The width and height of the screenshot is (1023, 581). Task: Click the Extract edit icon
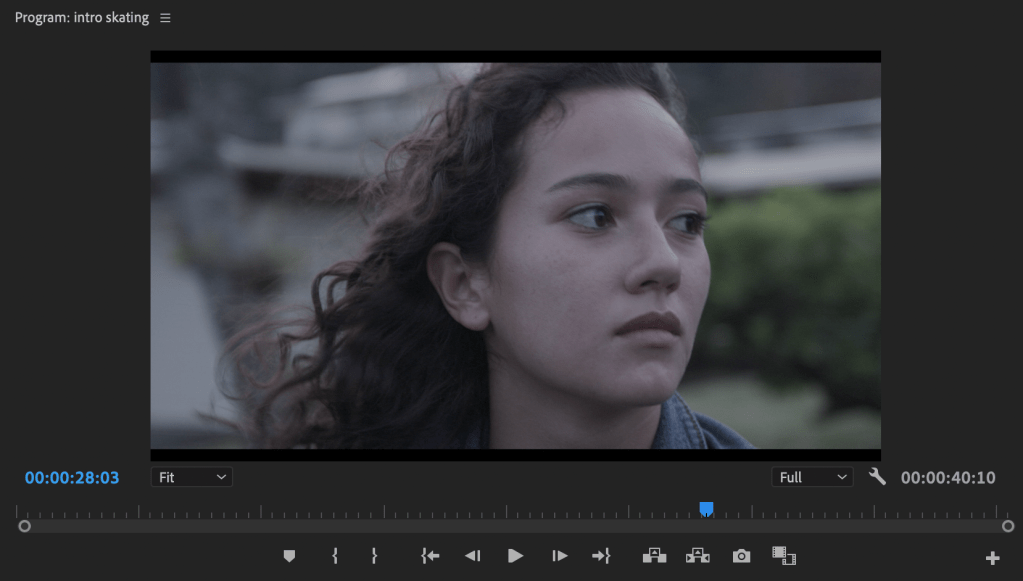(x=698, y=556)
